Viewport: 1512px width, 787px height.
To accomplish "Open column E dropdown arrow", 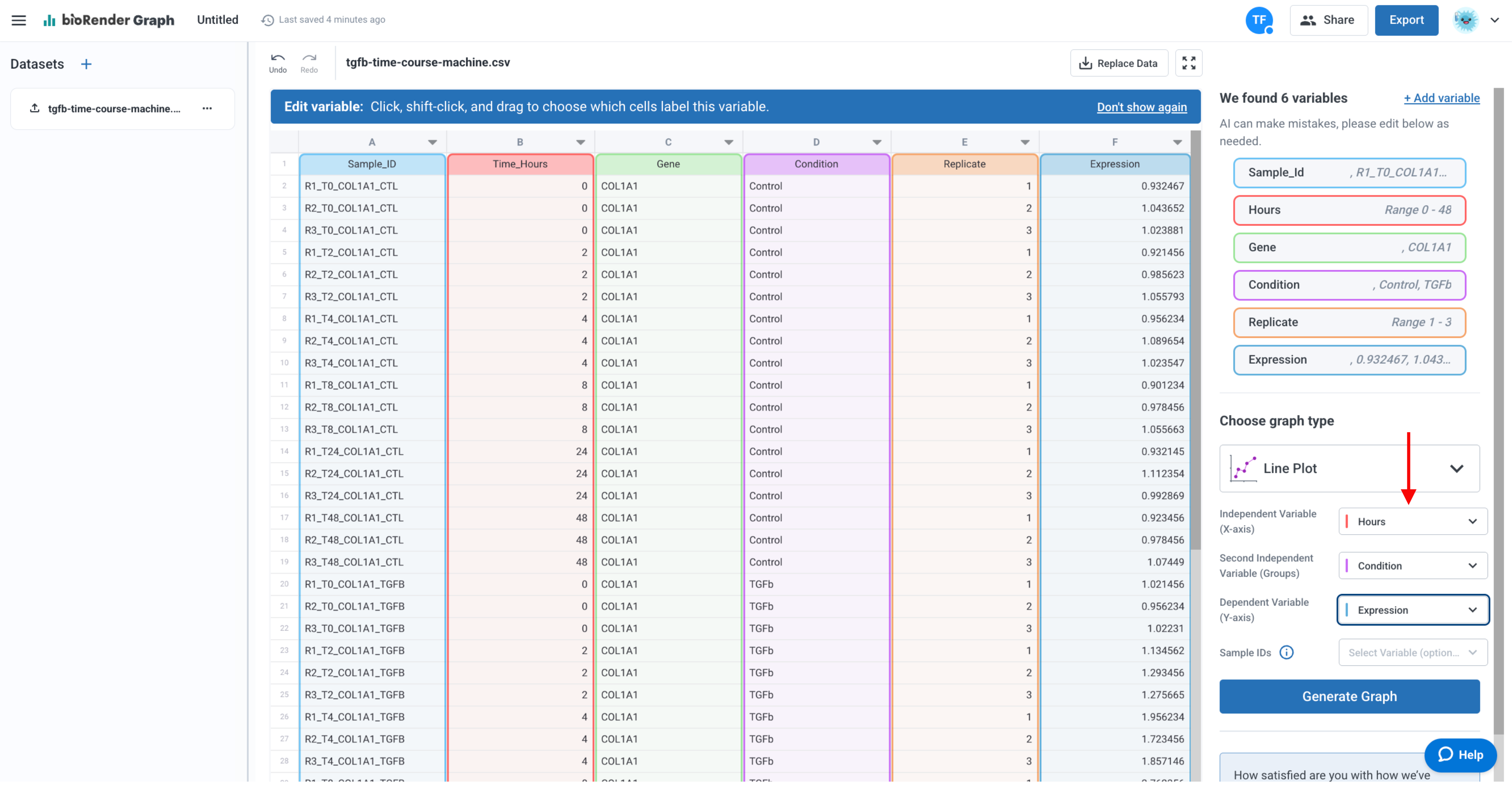I will [x=1025, y=142].
